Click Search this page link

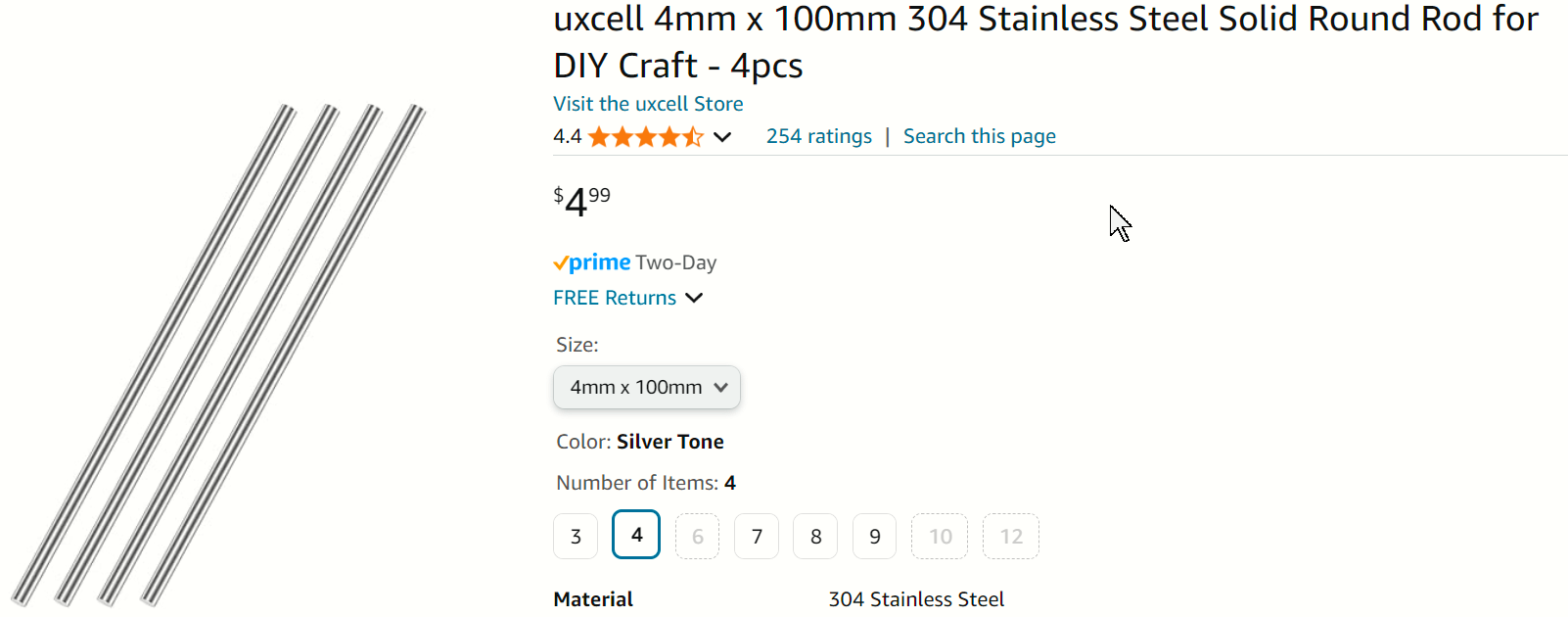979,136
